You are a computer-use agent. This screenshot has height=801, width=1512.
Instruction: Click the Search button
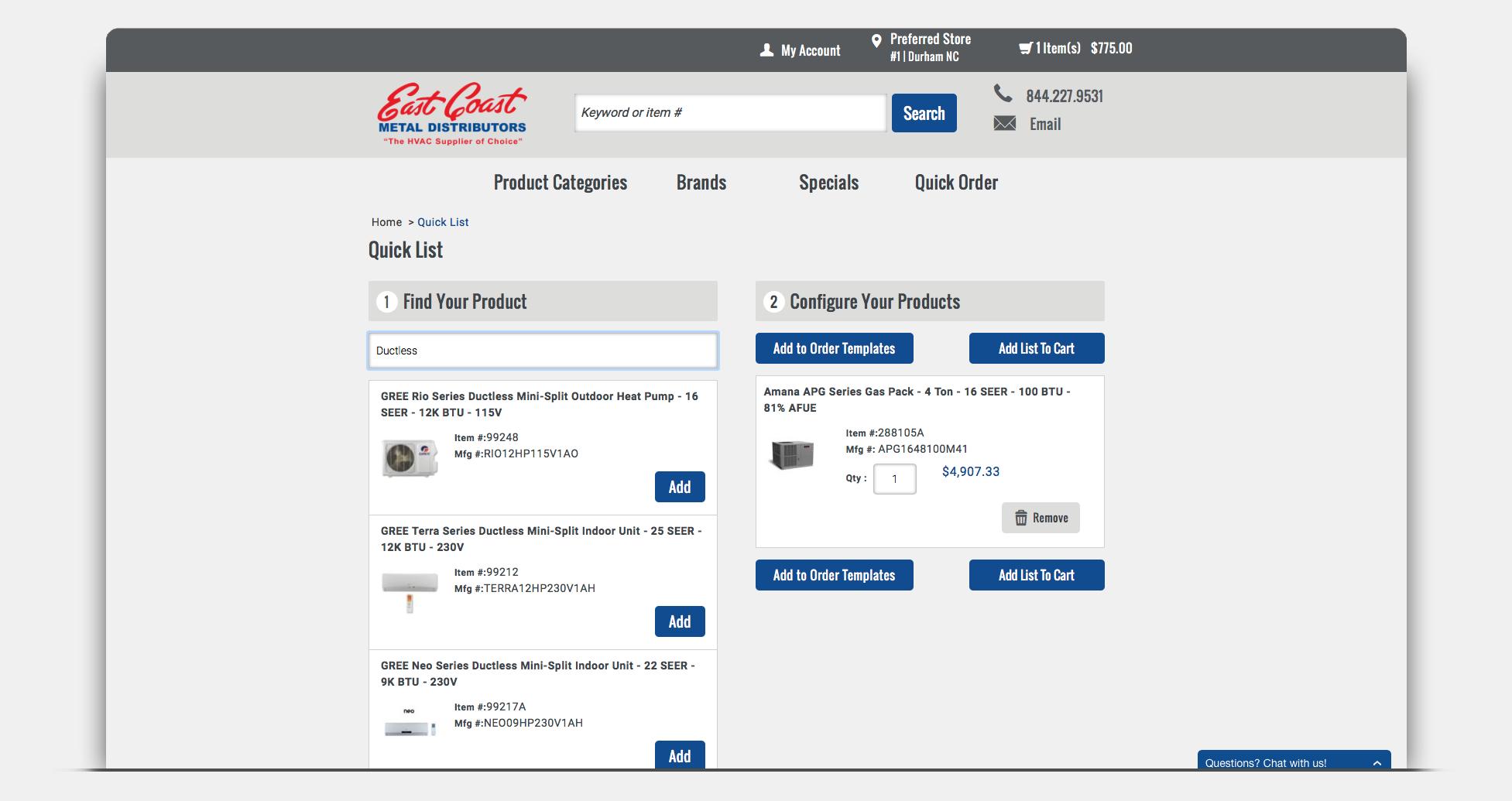click(924, 113)
